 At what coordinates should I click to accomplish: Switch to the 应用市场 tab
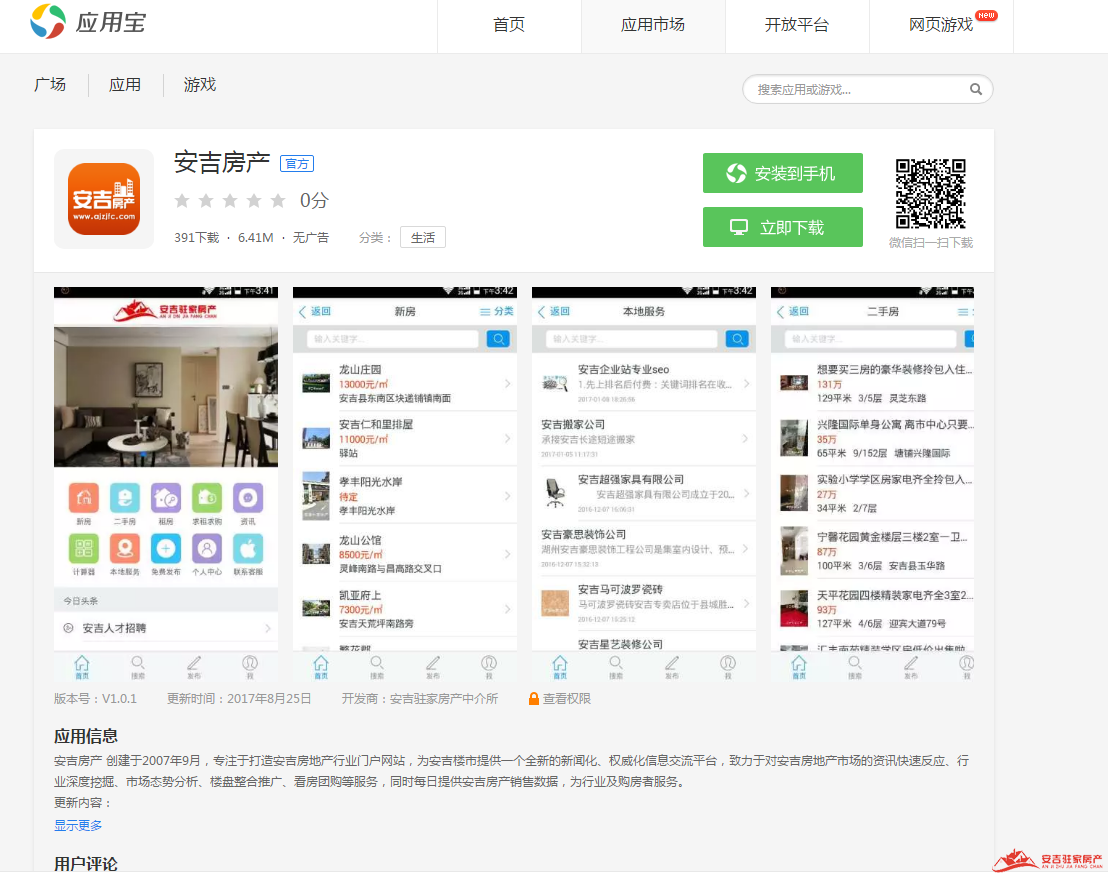coord(652,25)
